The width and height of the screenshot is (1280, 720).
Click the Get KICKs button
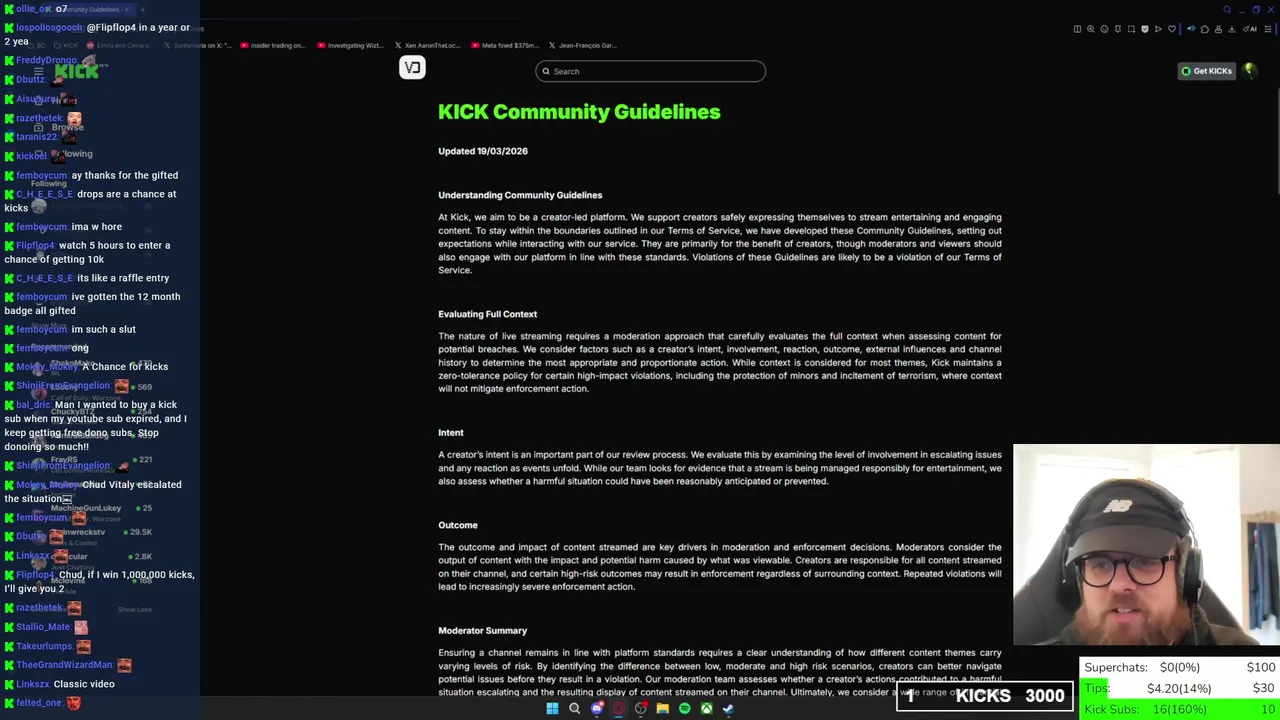(1206, 71)
